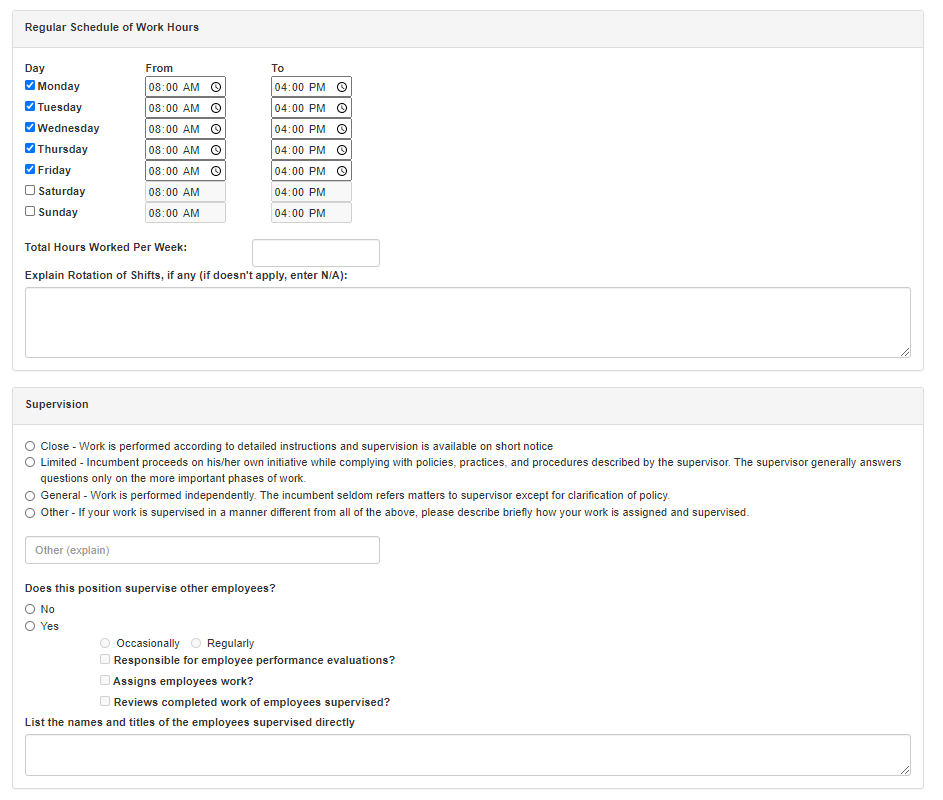Select No for supervising other employees
Viewport: 943px width, 800px height.
click(x=30, y=609)
